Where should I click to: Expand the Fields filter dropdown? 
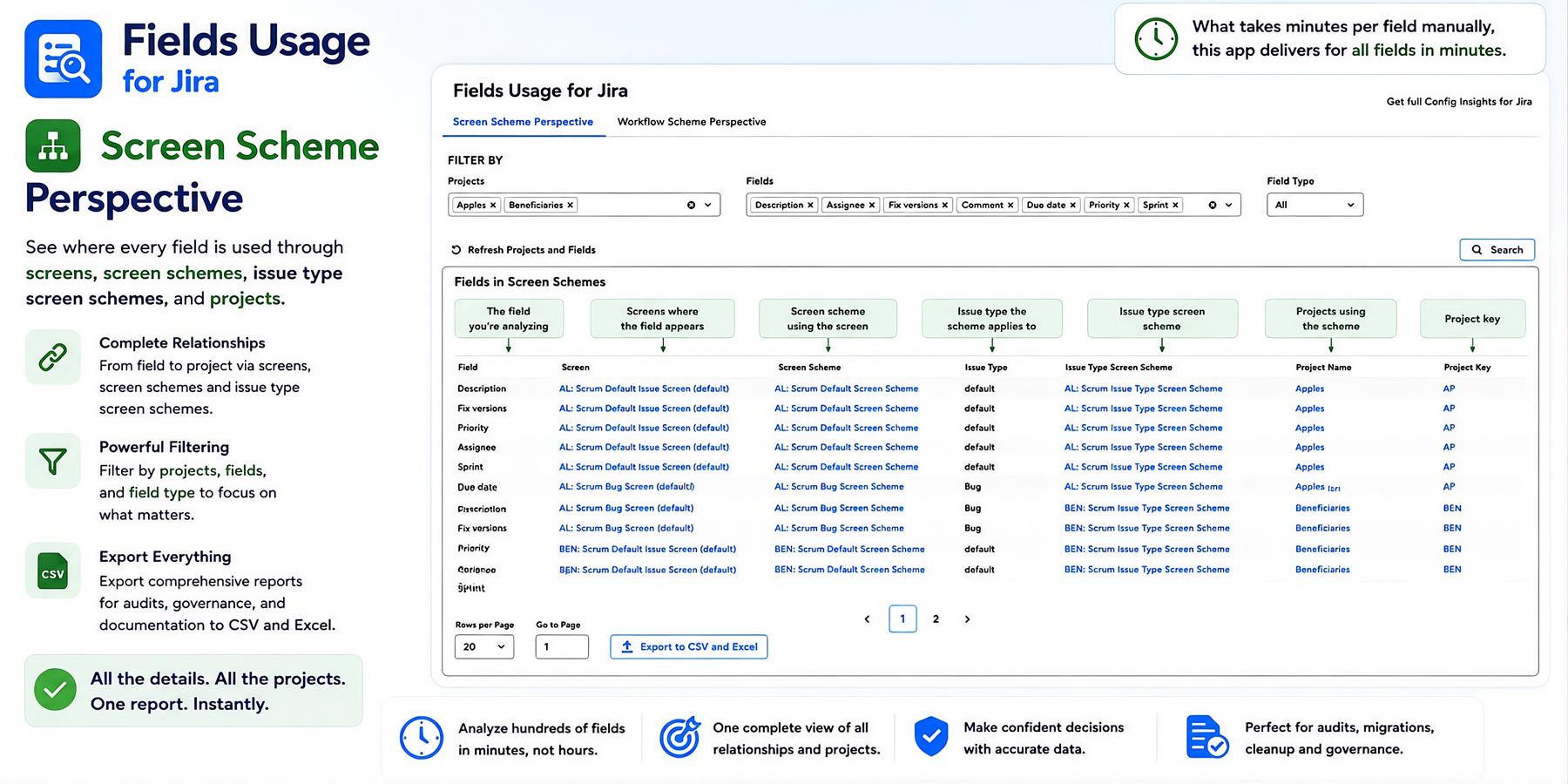point(1229,206)
